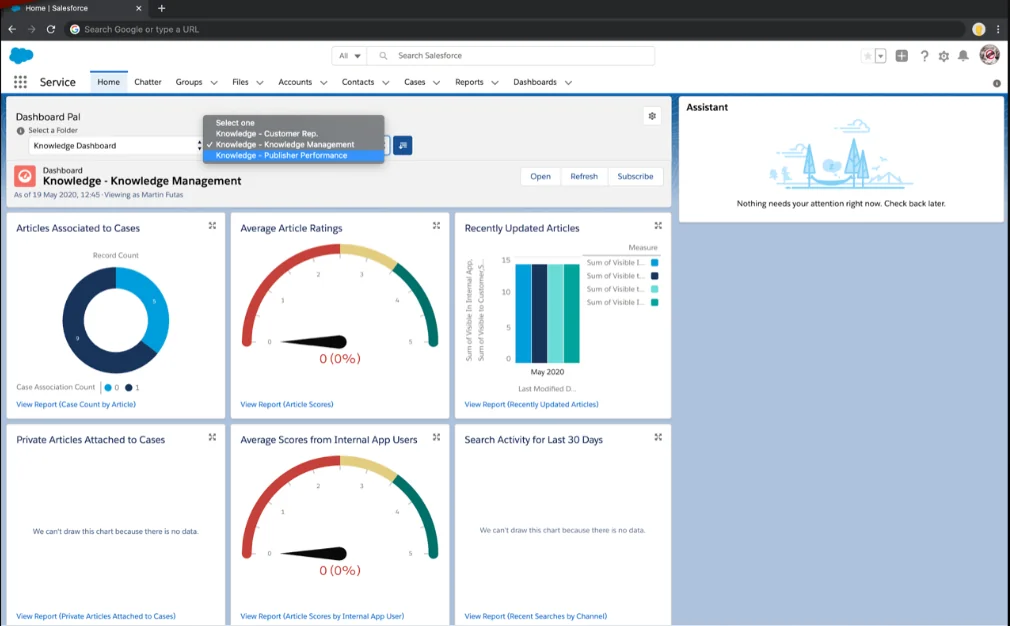Open the Setup gear icon
Screen dimensions: 1010x626
coord(944,56)
